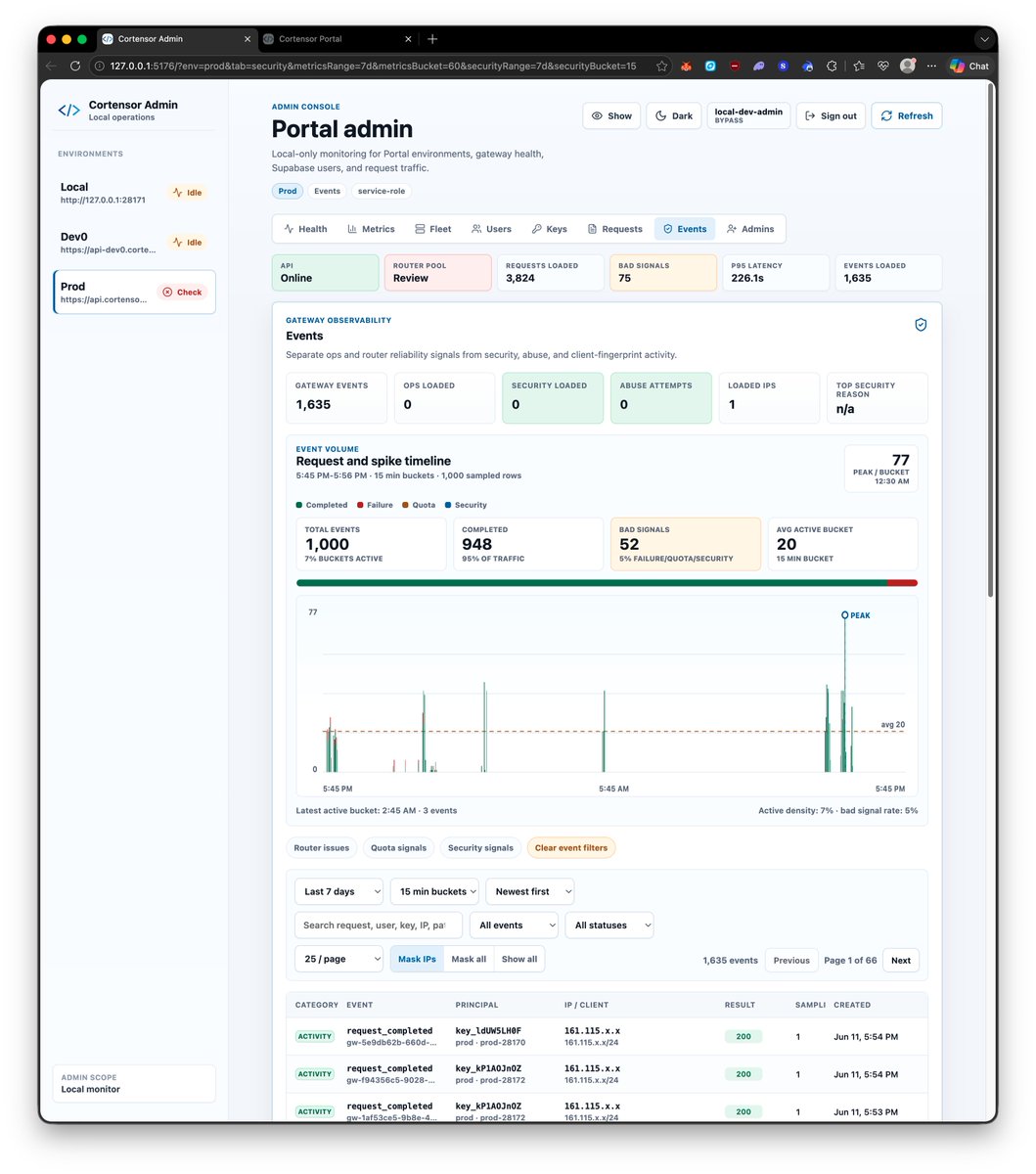Viewport: 1036px width, 1174px height.
Task: Open the Requests tab
Action: [614, 229]
